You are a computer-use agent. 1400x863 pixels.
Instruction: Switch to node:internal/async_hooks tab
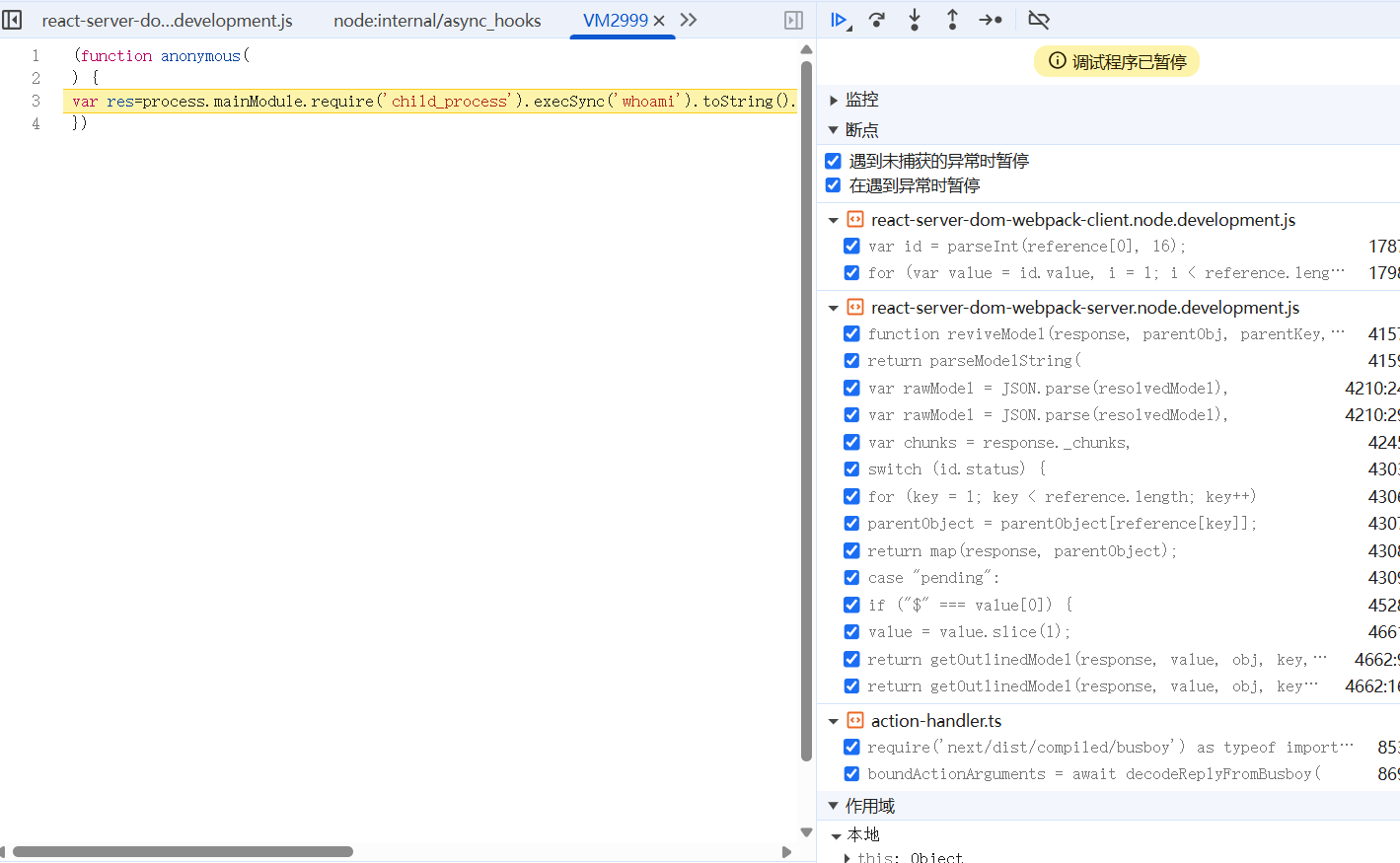[x=437, y=21]
